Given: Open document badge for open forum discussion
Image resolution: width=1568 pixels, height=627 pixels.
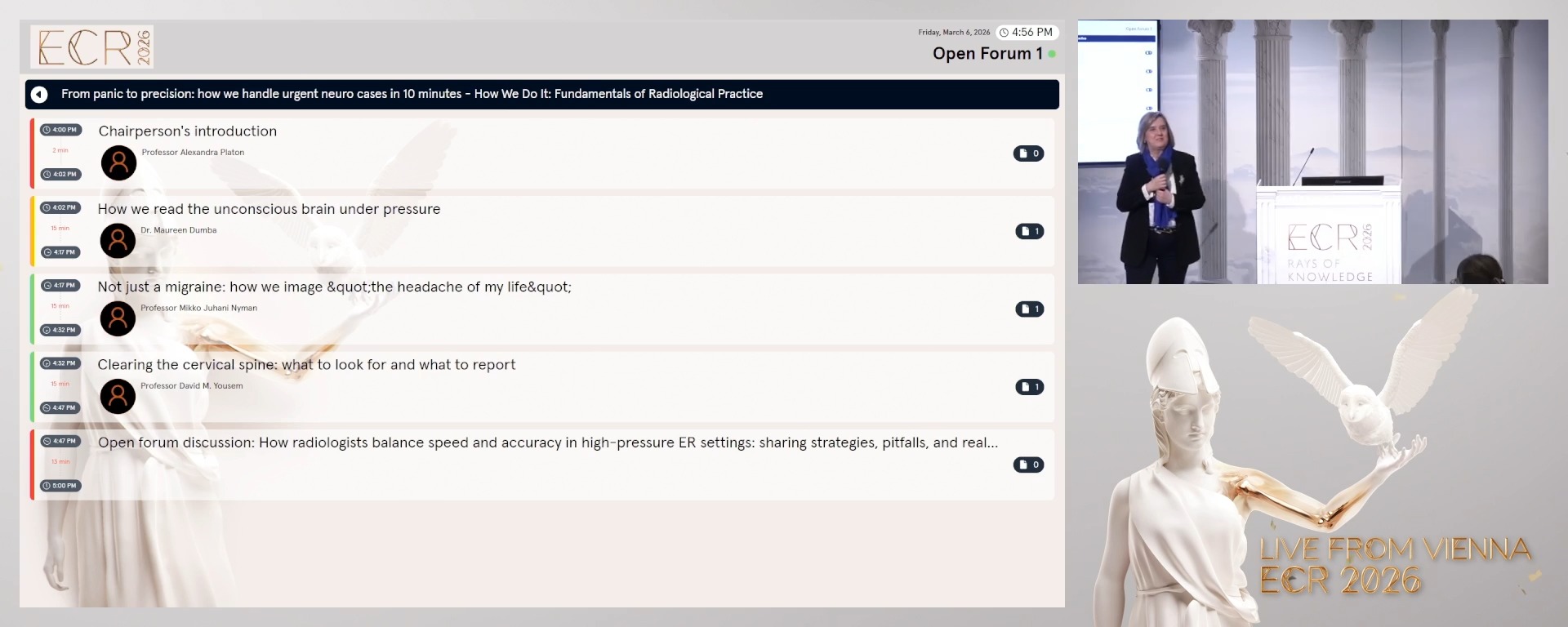Looking at the screenshot, I should point(1028,465).
